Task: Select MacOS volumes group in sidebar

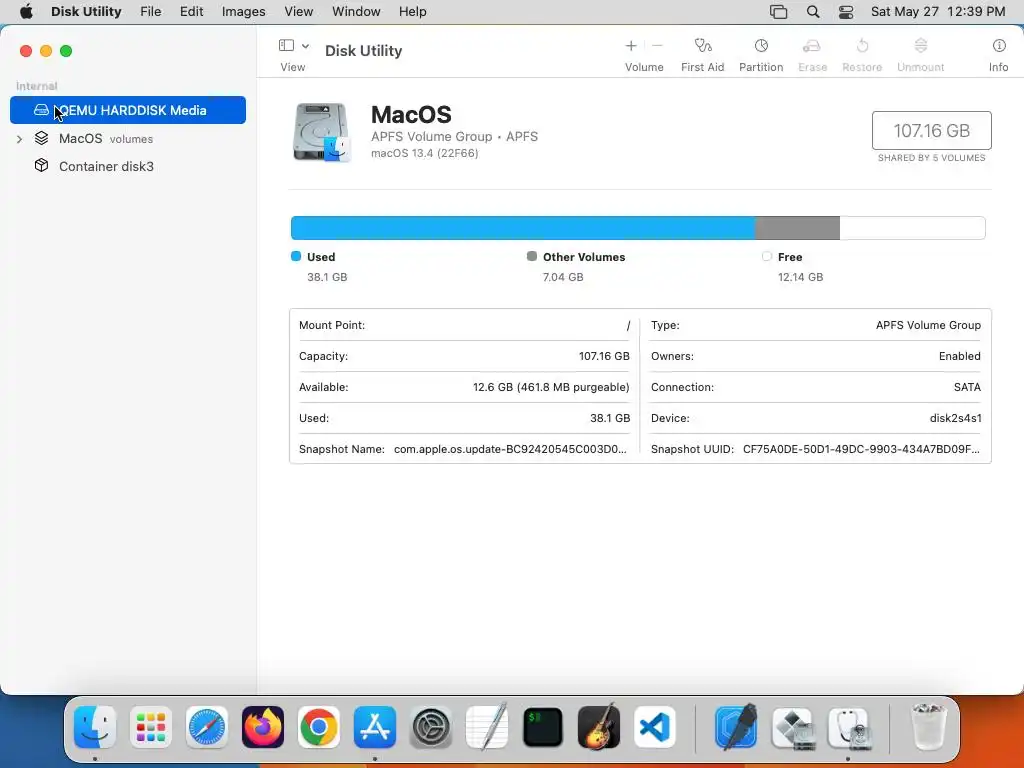Action: 128,138
